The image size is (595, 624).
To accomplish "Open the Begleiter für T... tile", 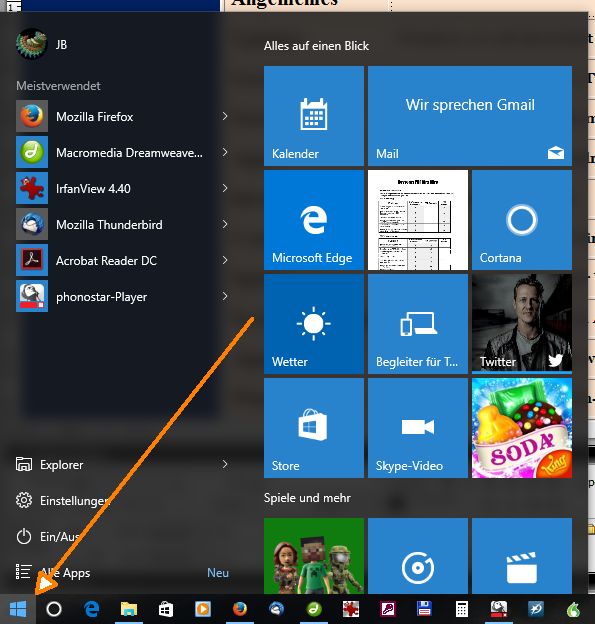I will coord(418,324).
